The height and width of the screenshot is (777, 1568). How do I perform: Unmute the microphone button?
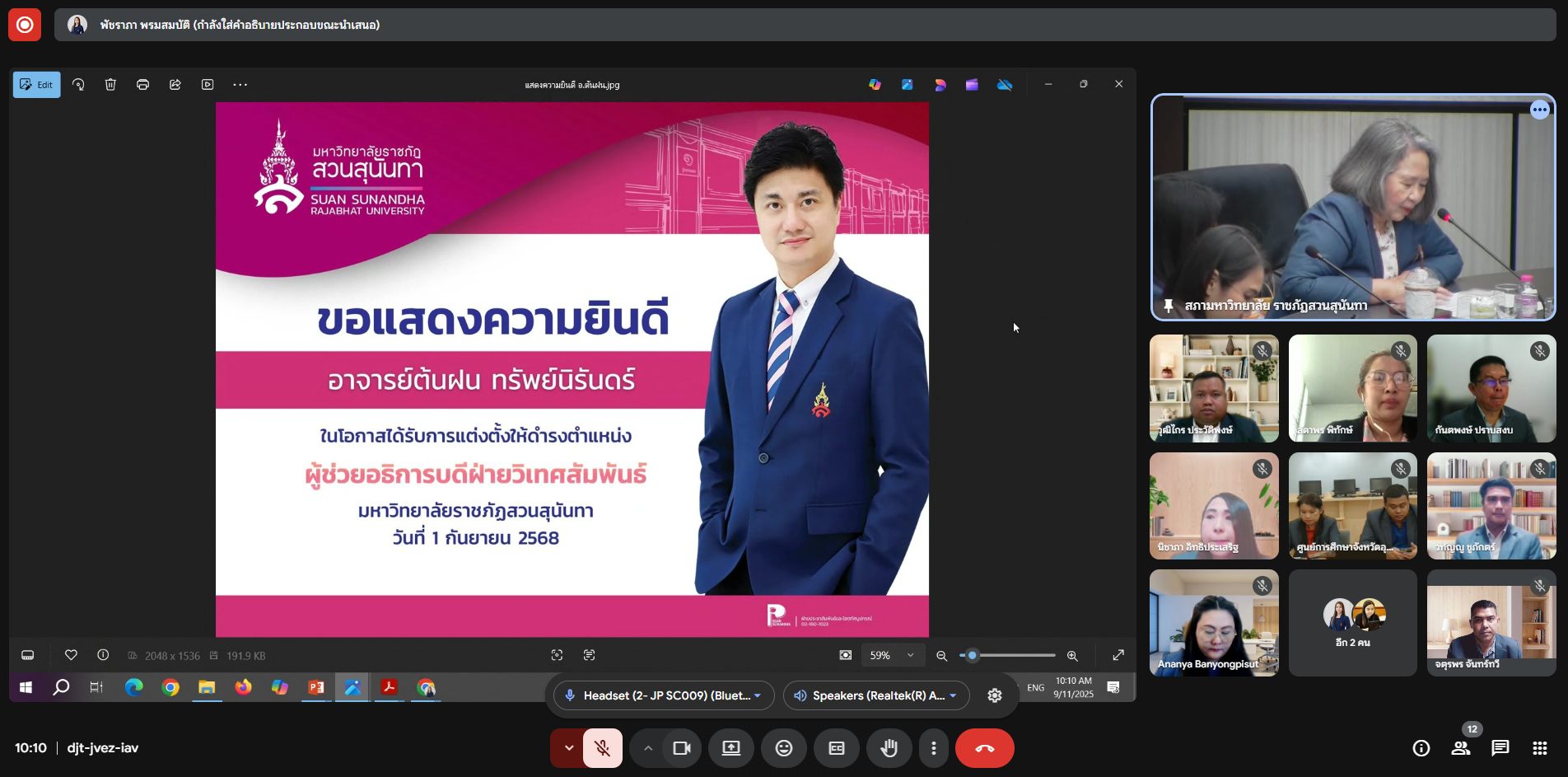click(x=603, y=748)
